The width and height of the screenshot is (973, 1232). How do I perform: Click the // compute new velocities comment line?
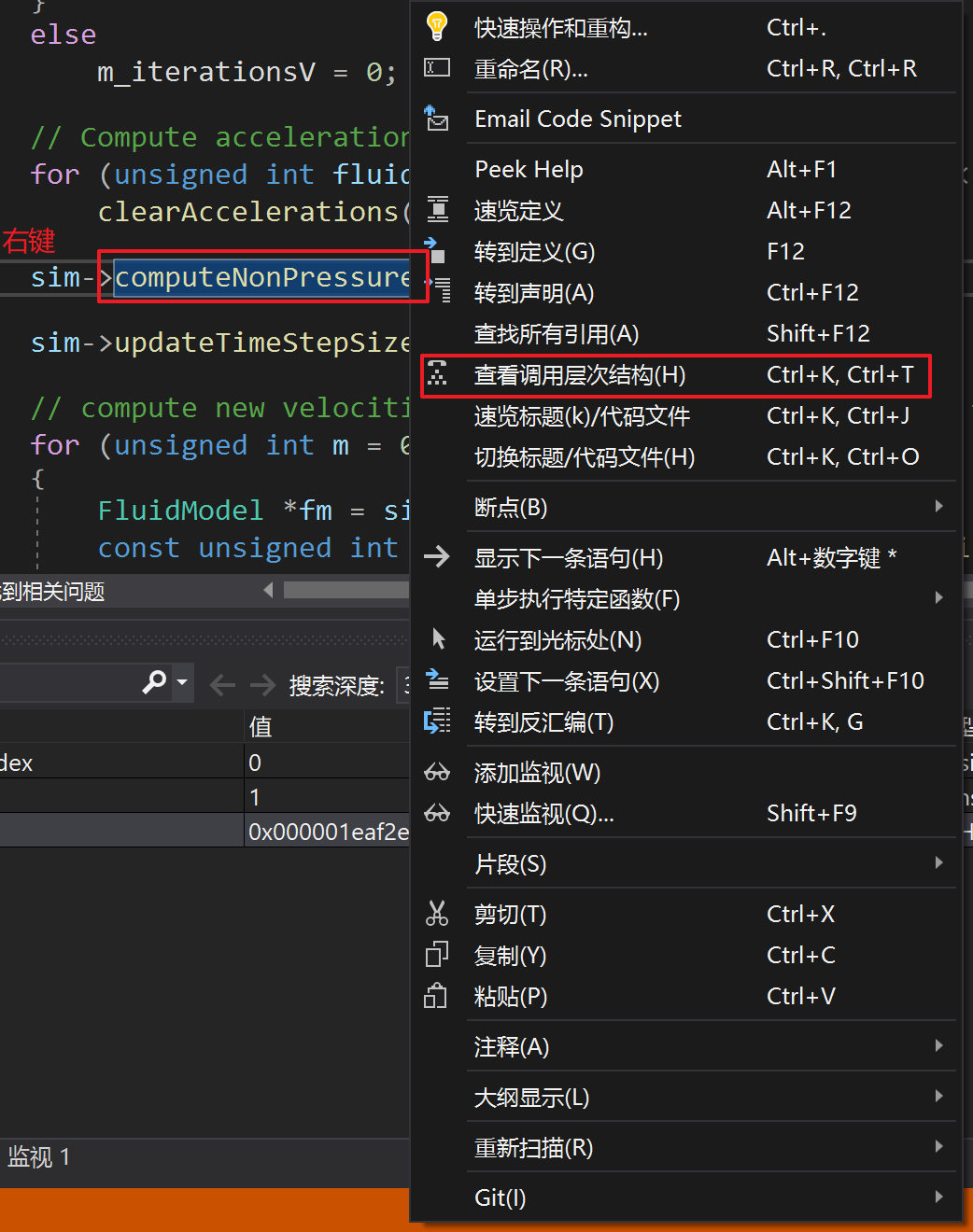coord(220,408)
